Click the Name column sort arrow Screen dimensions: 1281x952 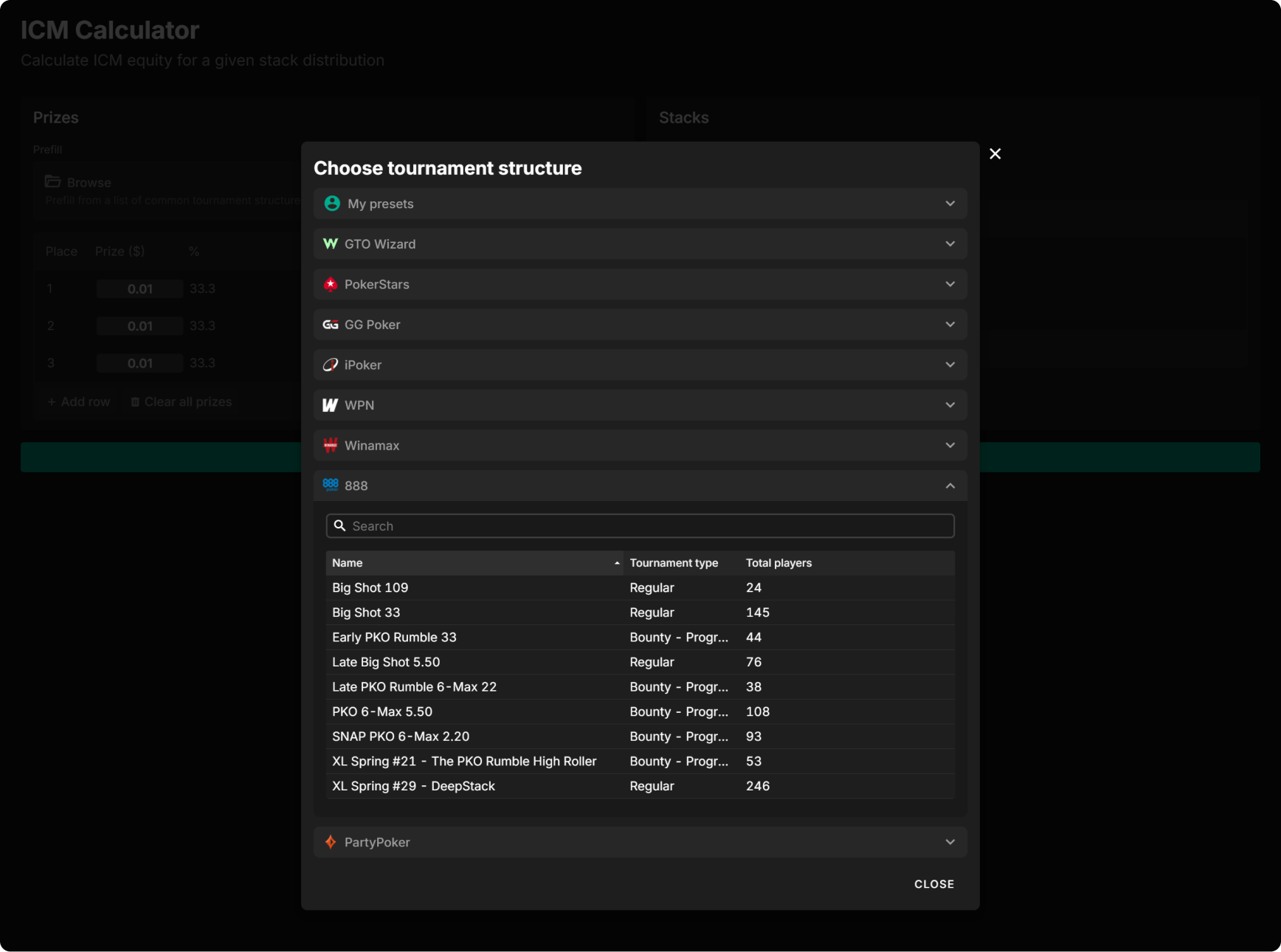617,563
